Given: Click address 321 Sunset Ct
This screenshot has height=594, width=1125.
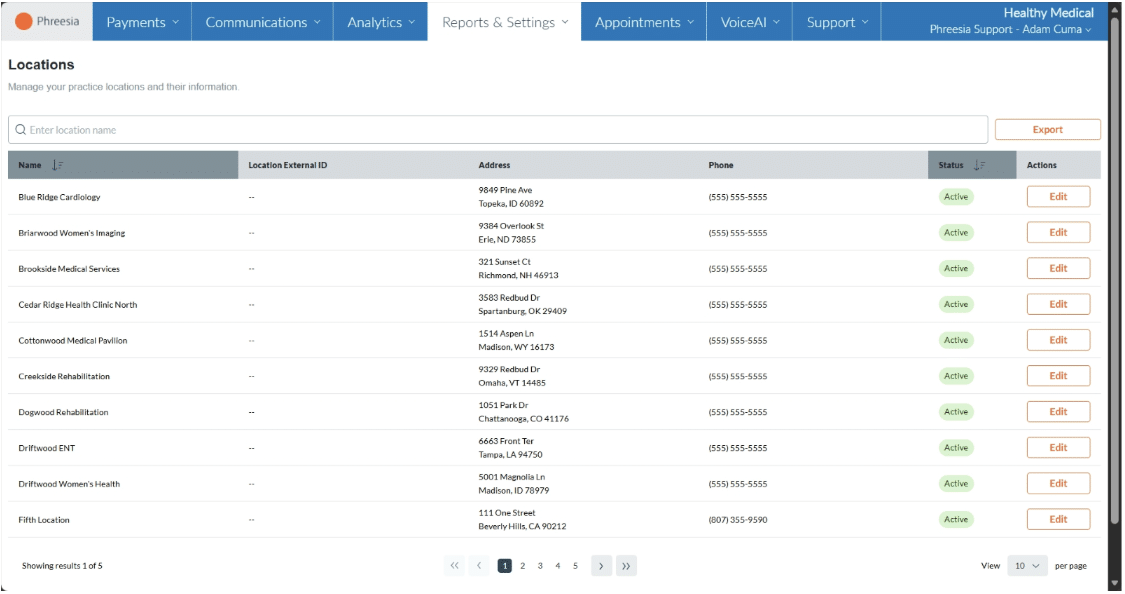Looking at the screenshot, I should [504, 262].
